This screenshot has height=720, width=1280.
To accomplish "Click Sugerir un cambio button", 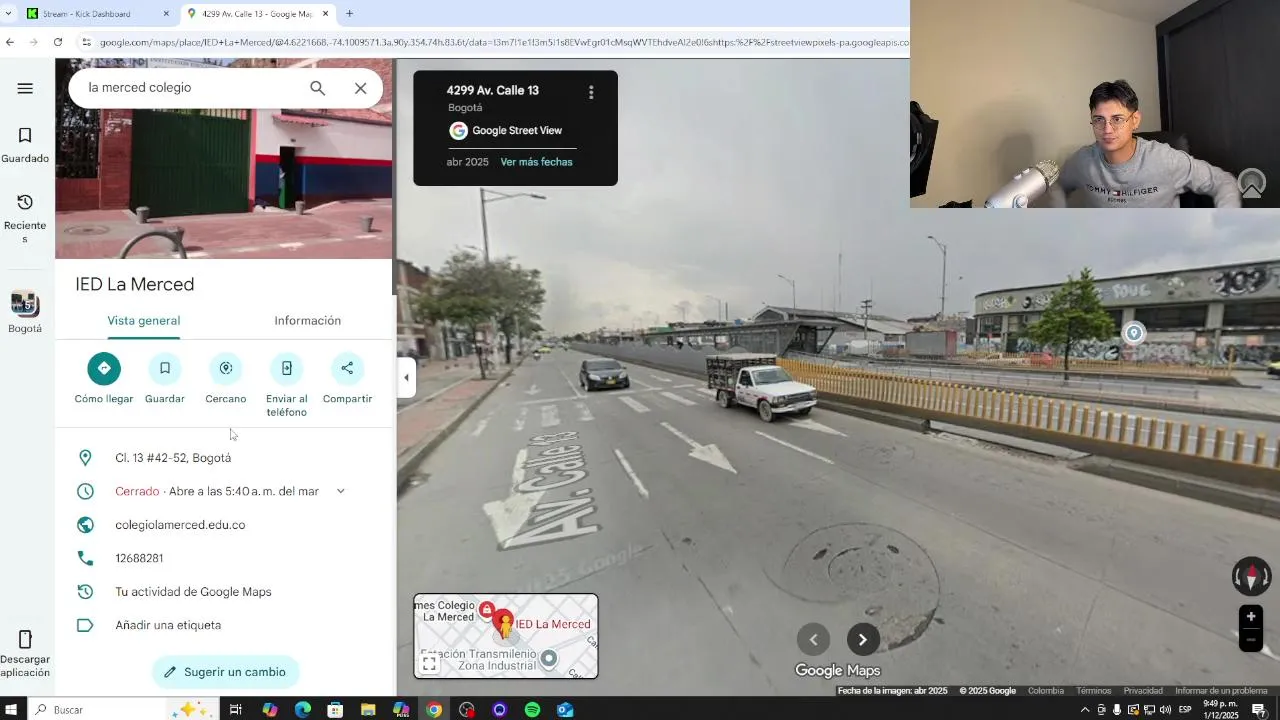I will click(x=225, y=672).
